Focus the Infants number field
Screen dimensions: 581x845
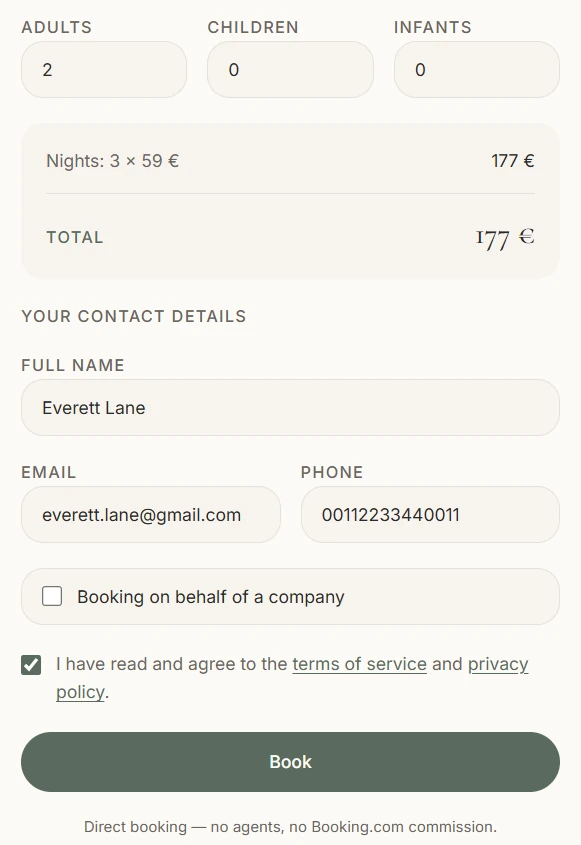(477, 70)
